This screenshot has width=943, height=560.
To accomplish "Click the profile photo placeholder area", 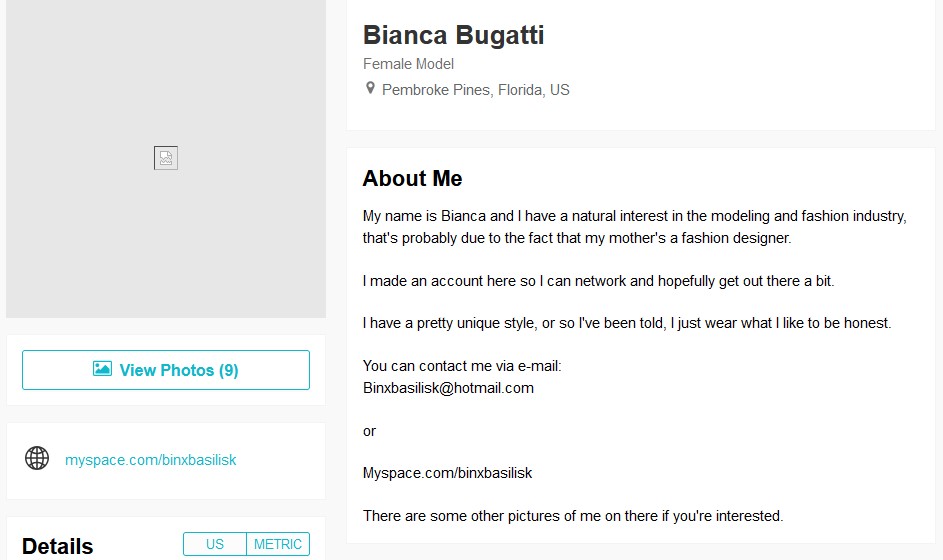I will 166,159.
